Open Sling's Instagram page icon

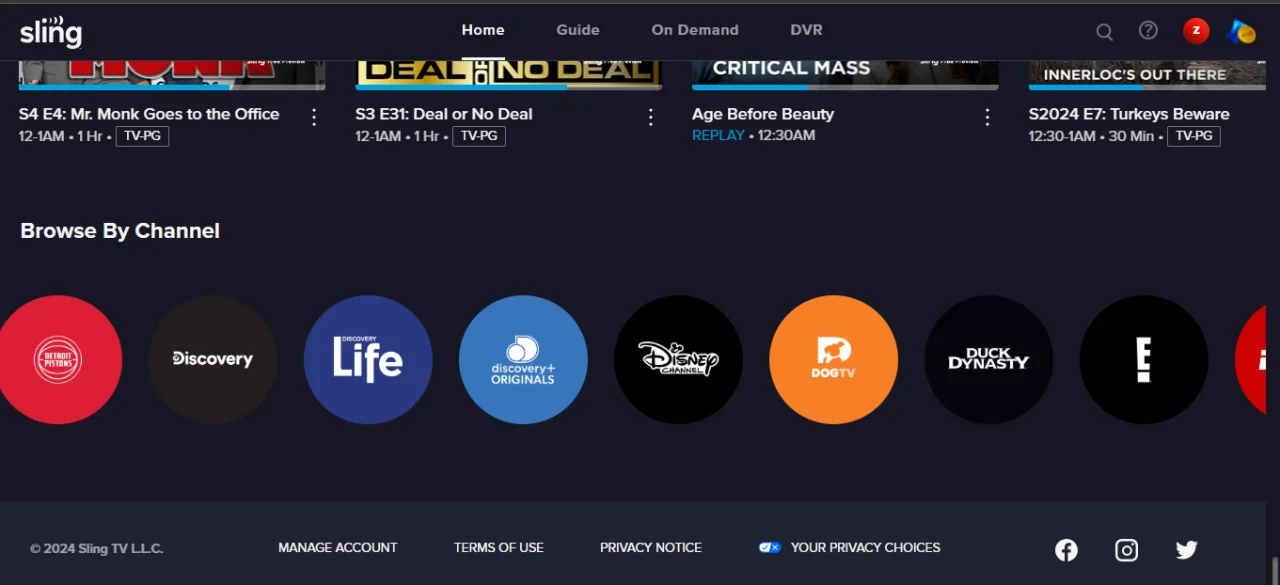(x=1127, y=549)
